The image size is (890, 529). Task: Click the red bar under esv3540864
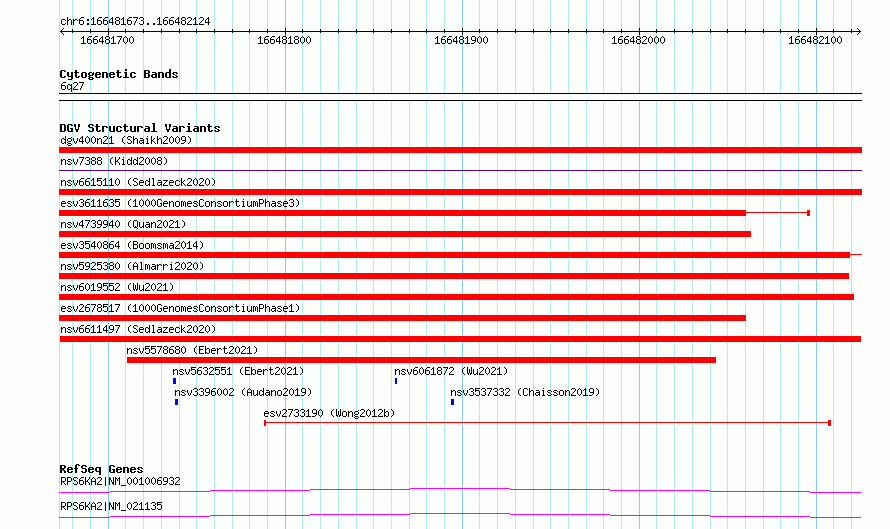pyautogui.click(x=454, y=255)
